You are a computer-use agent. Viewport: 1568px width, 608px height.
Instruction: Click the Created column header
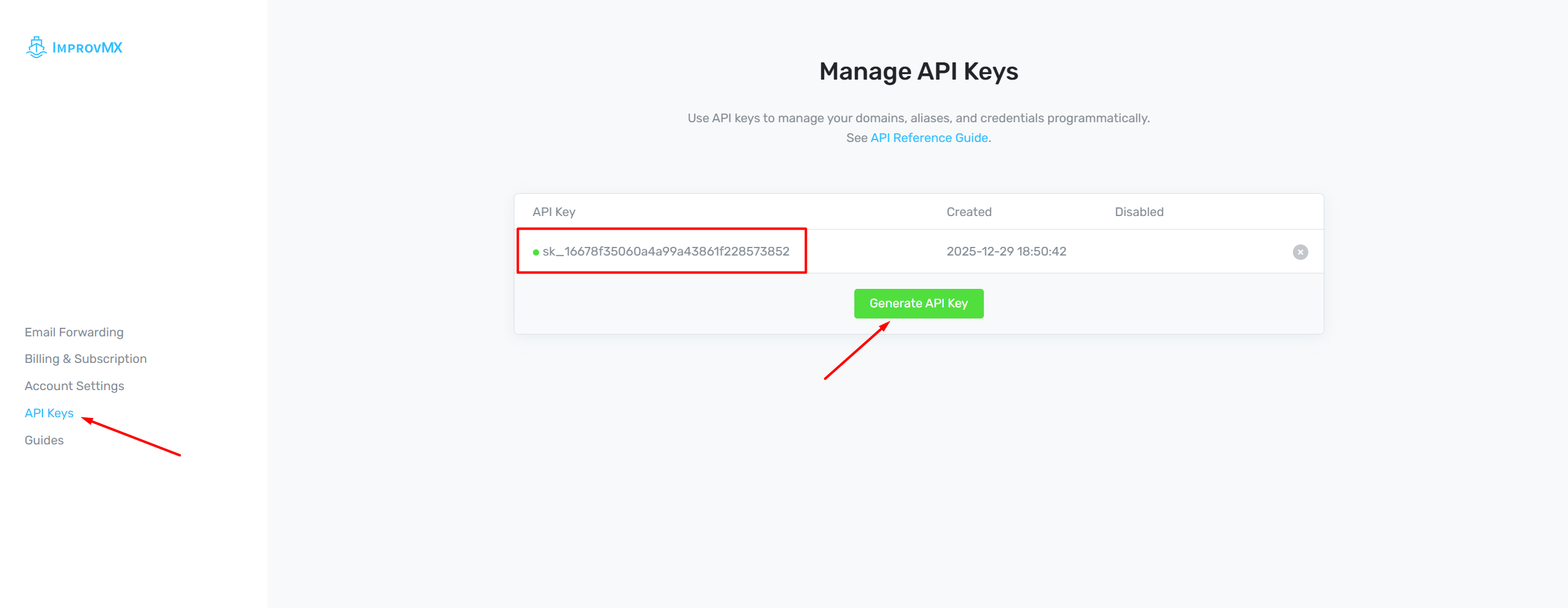pyautogui.click(x=969, y=212)
